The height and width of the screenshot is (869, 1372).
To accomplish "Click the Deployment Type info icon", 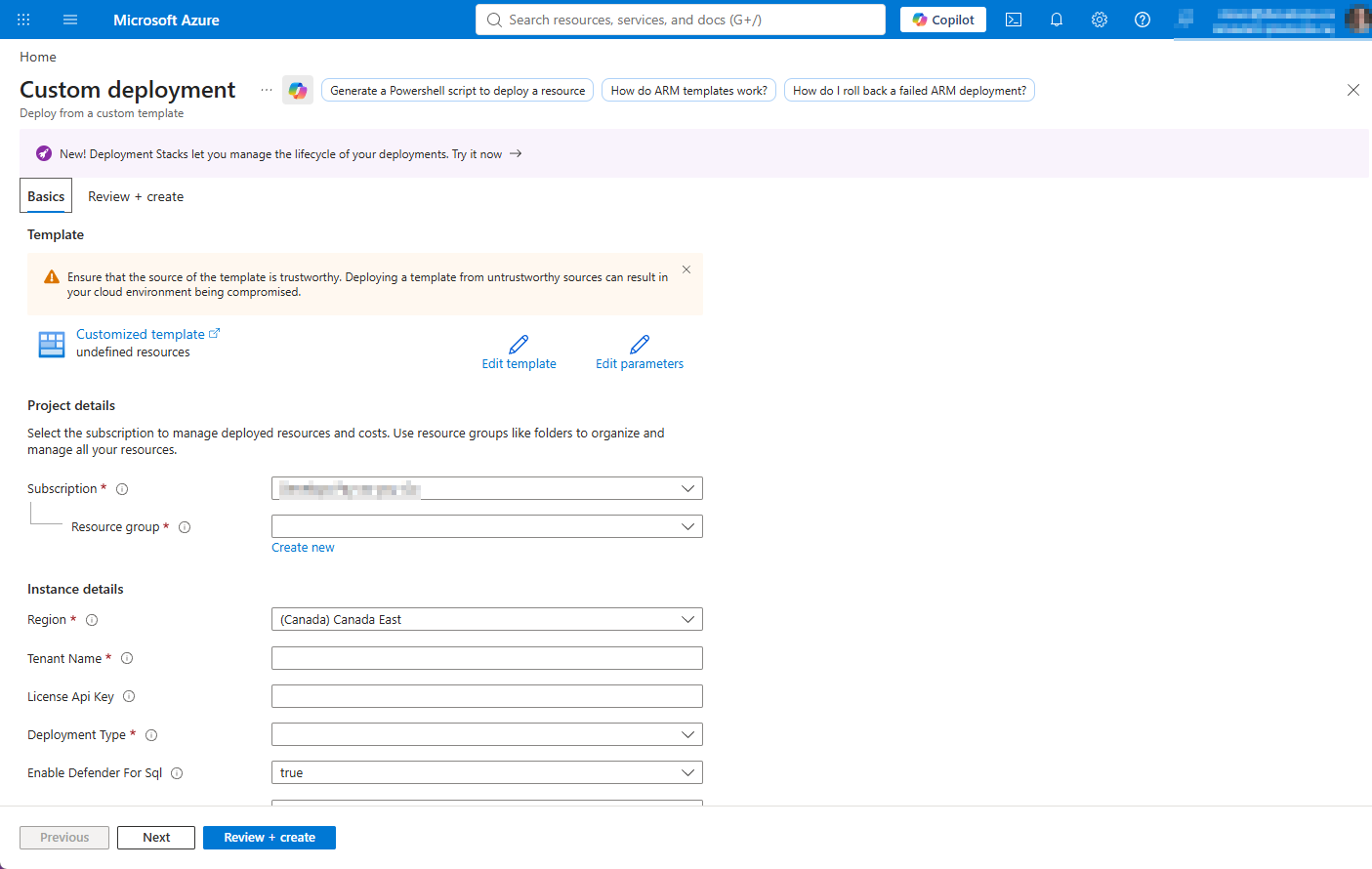I will [151, 735].
